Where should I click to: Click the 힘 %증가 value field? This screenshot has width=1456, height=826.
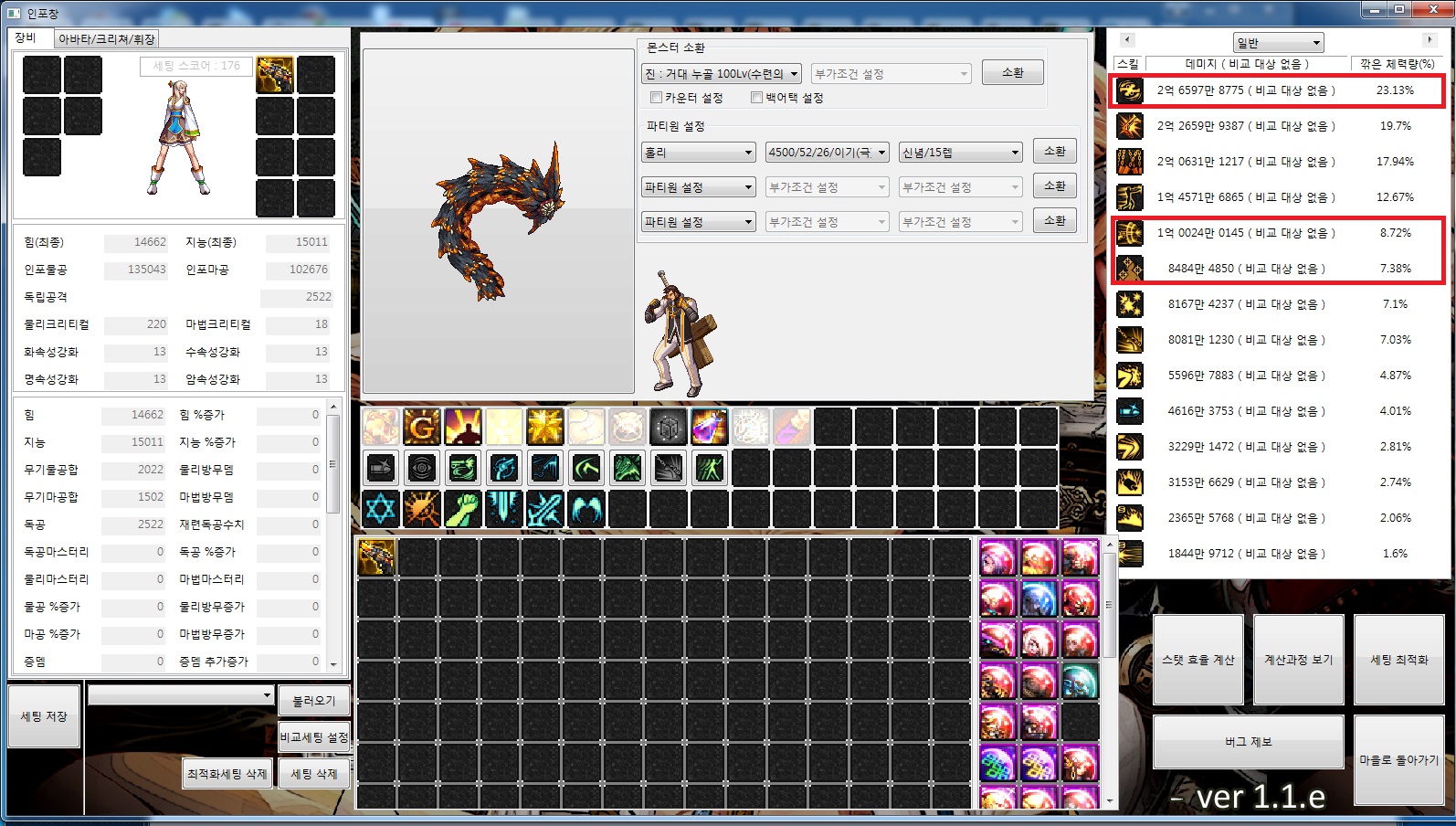[290, 415]
